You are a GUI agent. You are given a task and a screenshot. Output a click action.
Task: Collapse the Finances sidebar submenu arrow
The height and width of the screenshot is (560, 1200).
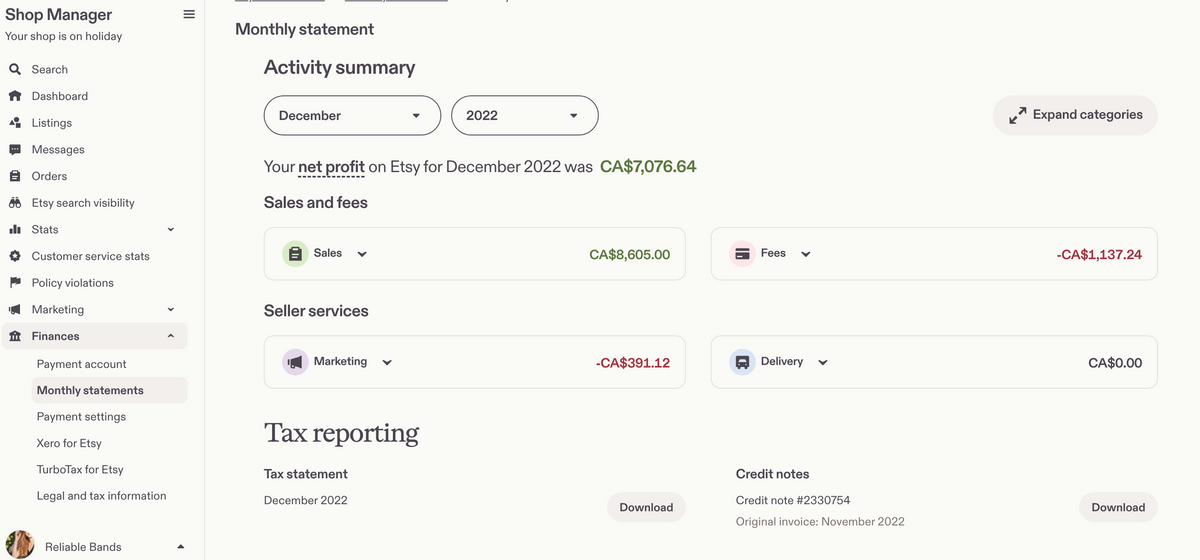point(171,336)
